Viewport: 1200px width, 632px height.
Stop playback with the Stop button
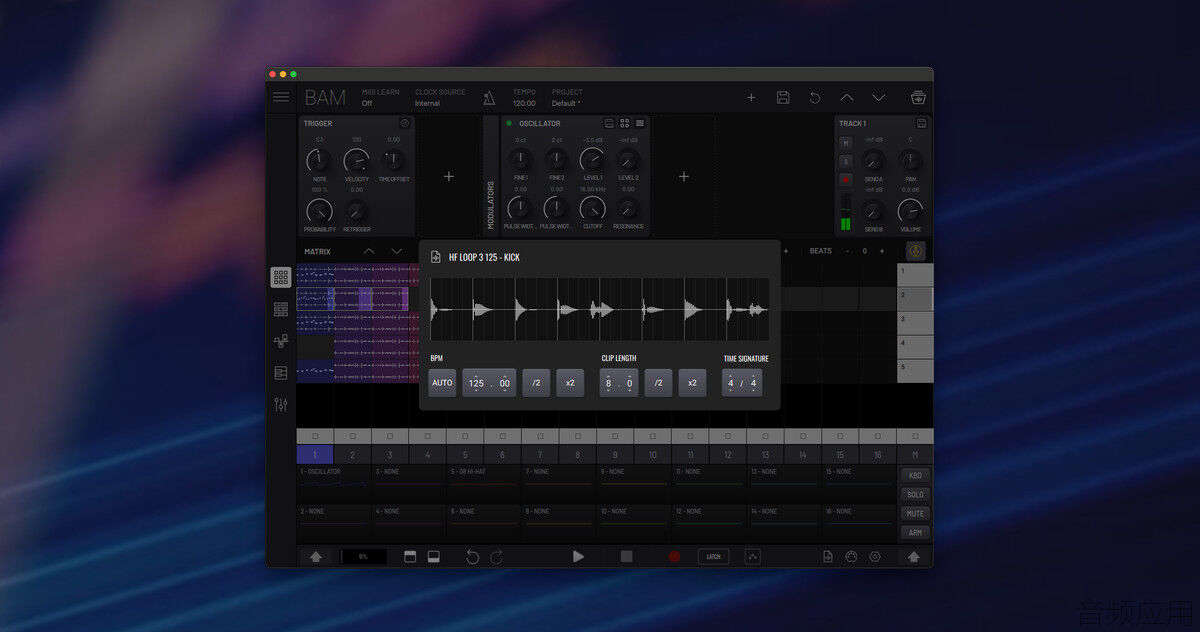[x=626, y=556]
